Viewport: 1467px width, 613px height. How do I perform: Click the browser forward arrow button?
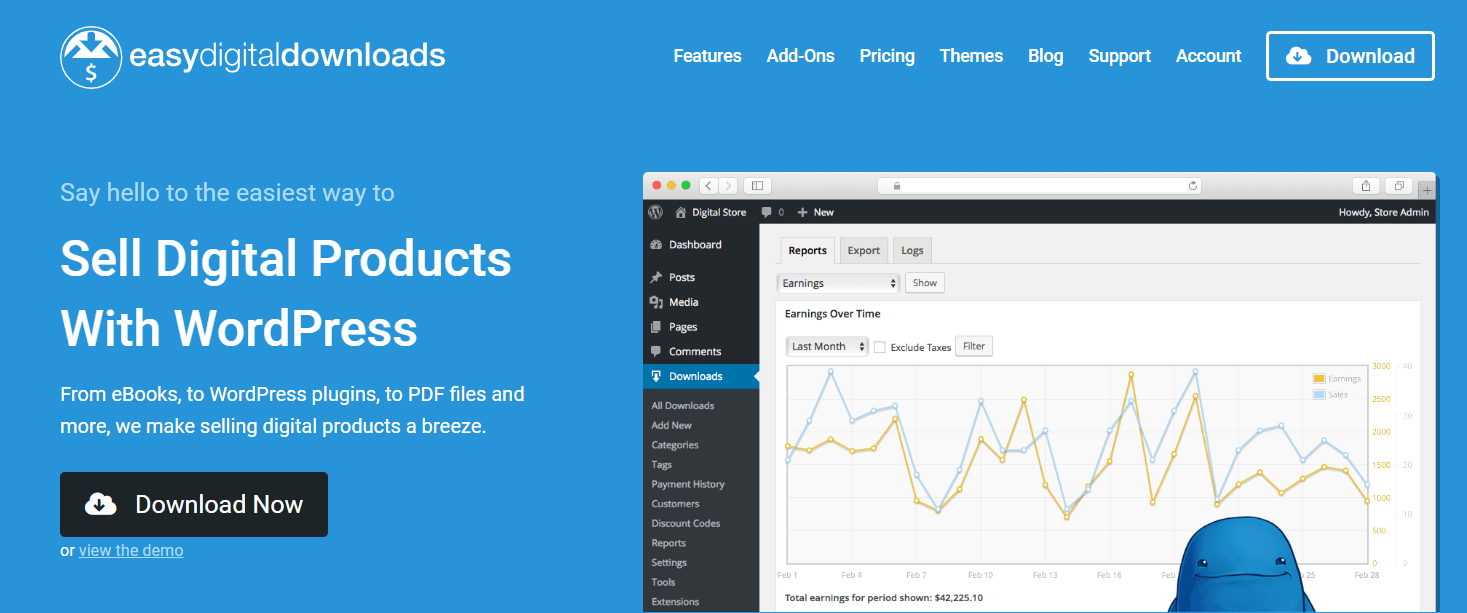coord(728,185)
